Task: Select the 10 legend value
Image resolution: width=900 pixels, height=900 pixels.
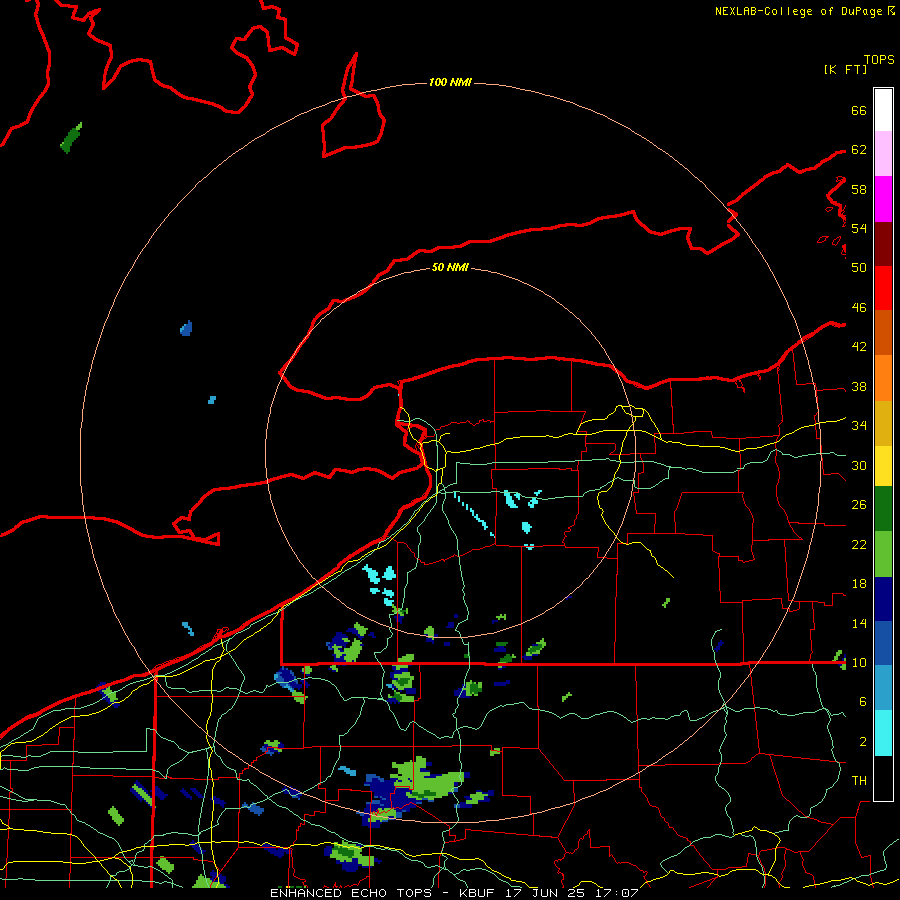Action: pyautogui.click(x=859, y=662)
